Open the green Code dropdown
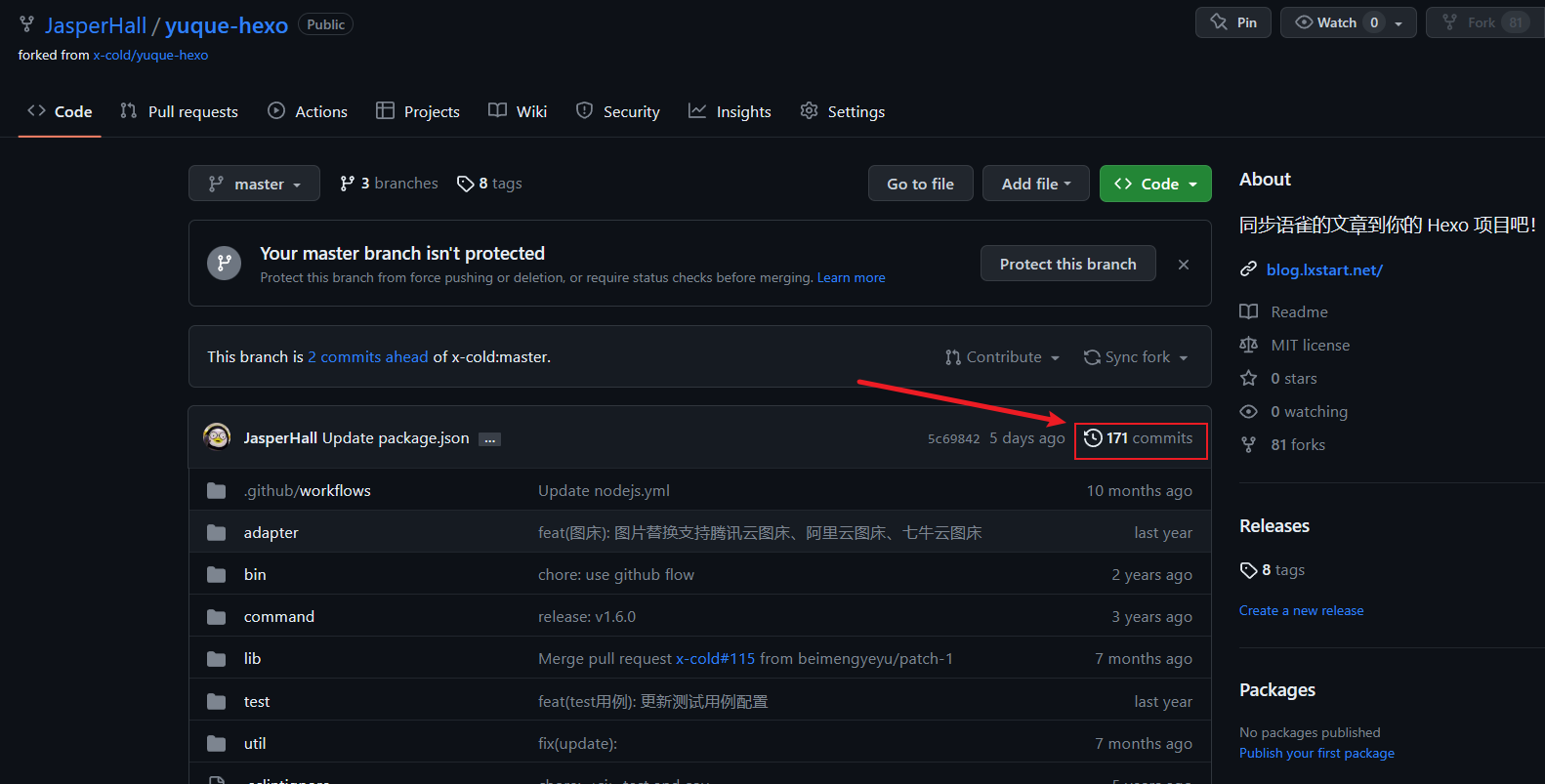 pos(1155,184)
